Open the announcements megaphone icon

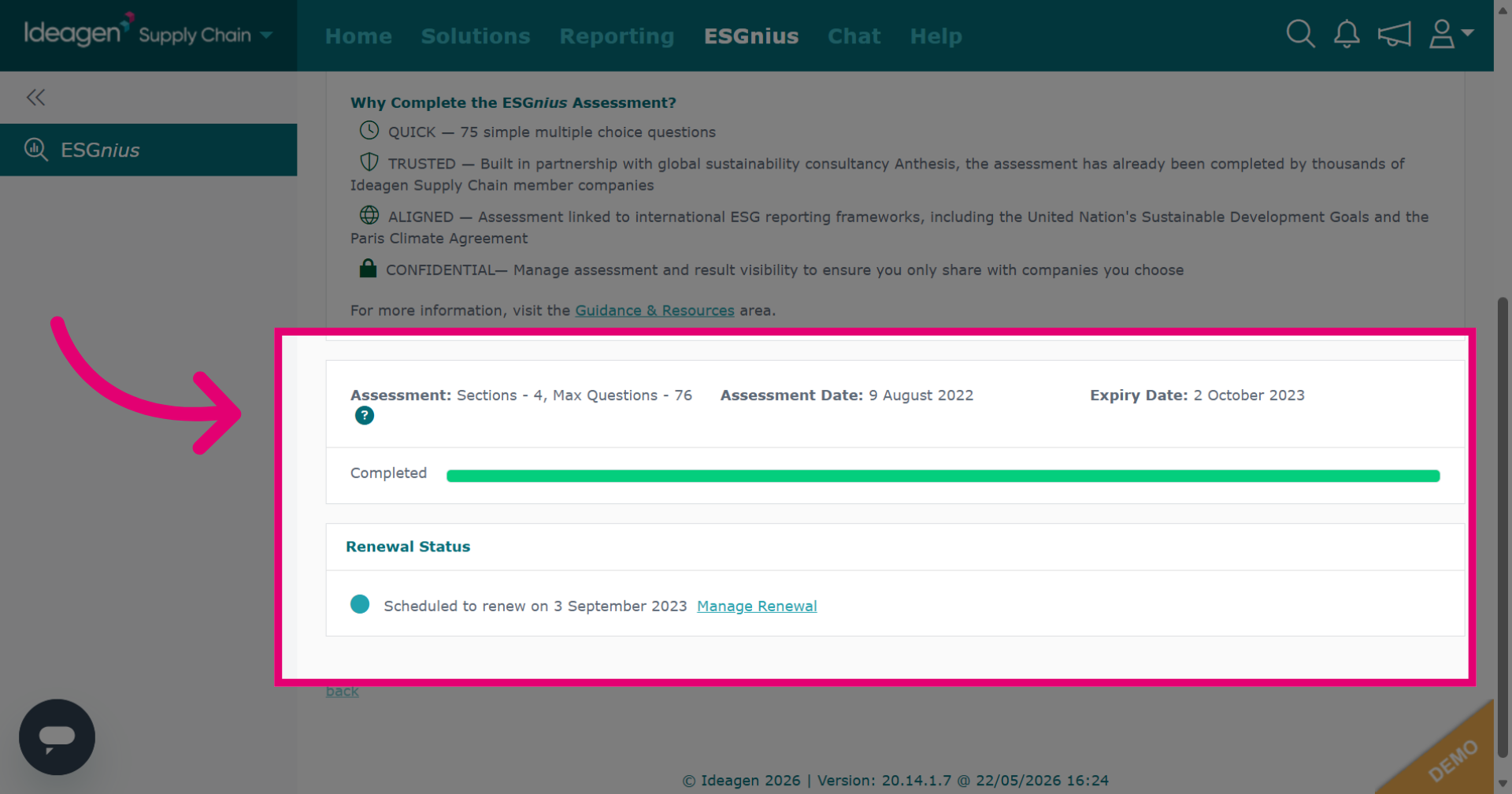tap(1394, 34)
